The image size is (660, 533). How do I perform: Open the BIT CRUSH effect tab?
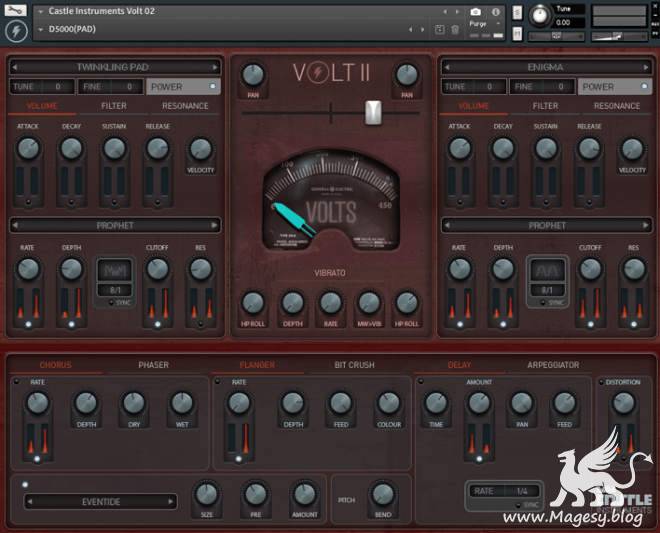point(354,365)
